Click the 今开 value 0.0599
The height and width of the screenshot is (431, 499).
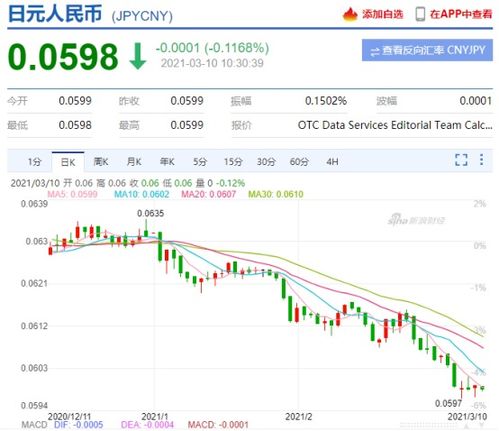[75, 101]
